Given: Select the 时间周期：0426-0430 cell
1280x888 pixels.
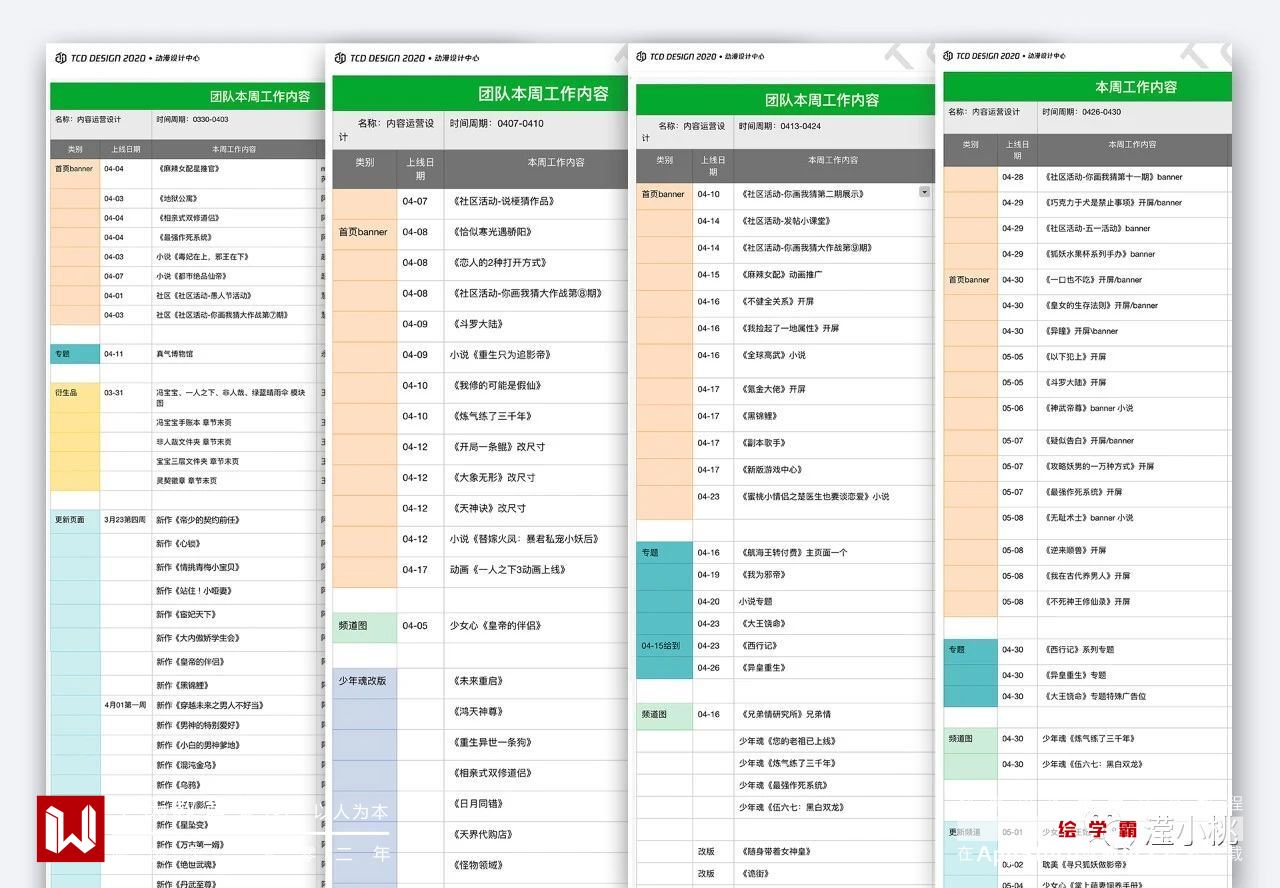Looking at the screenshot, I should click(x=1134, y=117).
